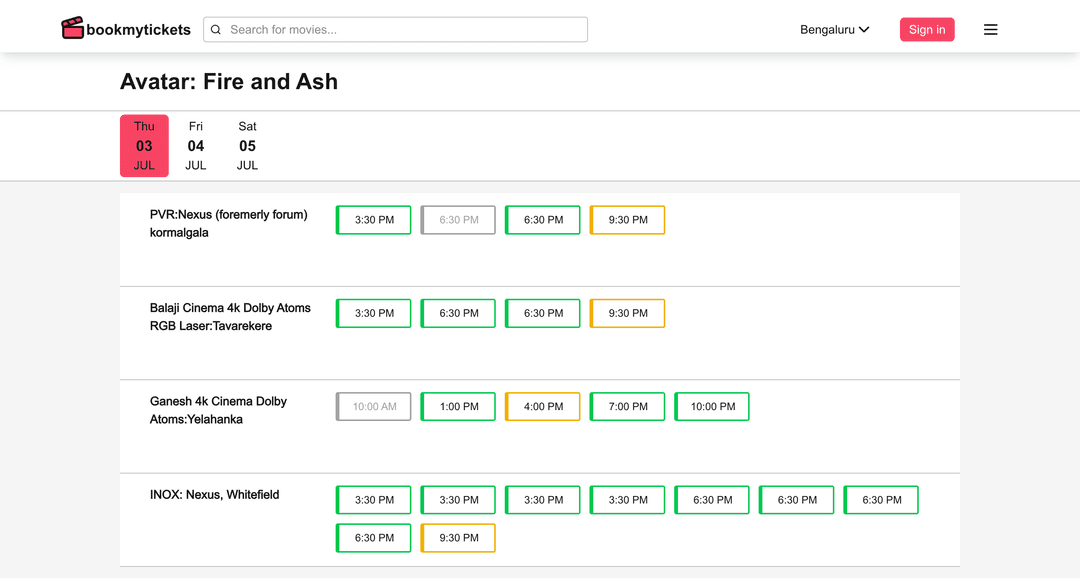Click the disabled 10:00 AM Ganesh showtime
Viewport: 1080px width, 584px height.
(x=374, y=407)
